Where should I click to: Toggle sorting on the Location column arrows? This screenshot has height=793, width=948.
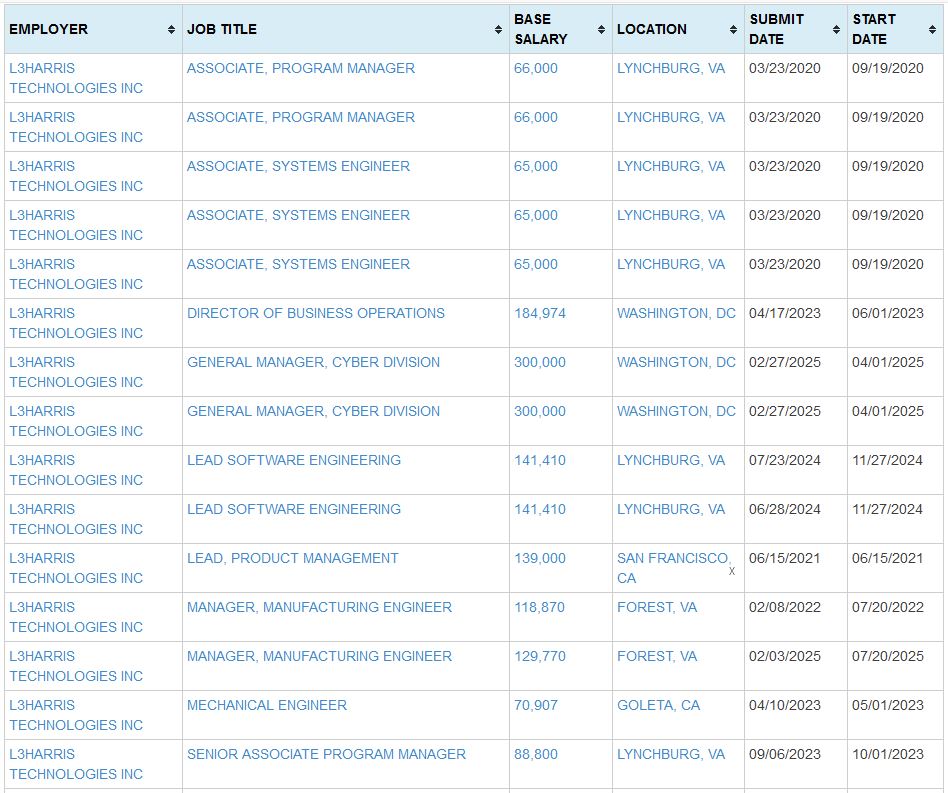click(733, 29)
